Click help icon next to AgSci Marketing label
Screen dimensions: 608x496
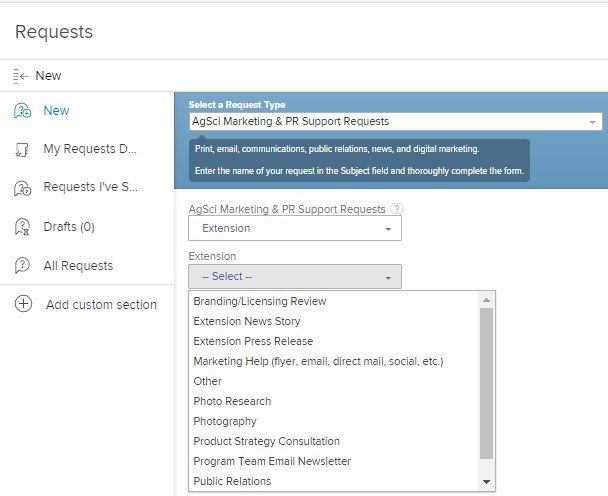pyautogui.click(x=397, y=209)
